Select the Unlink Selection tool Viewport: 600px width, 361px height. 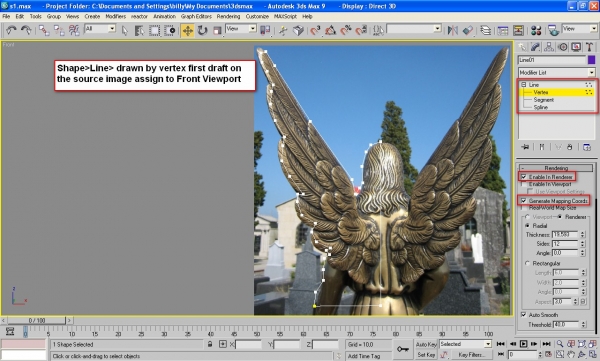[x=59, y=30]
